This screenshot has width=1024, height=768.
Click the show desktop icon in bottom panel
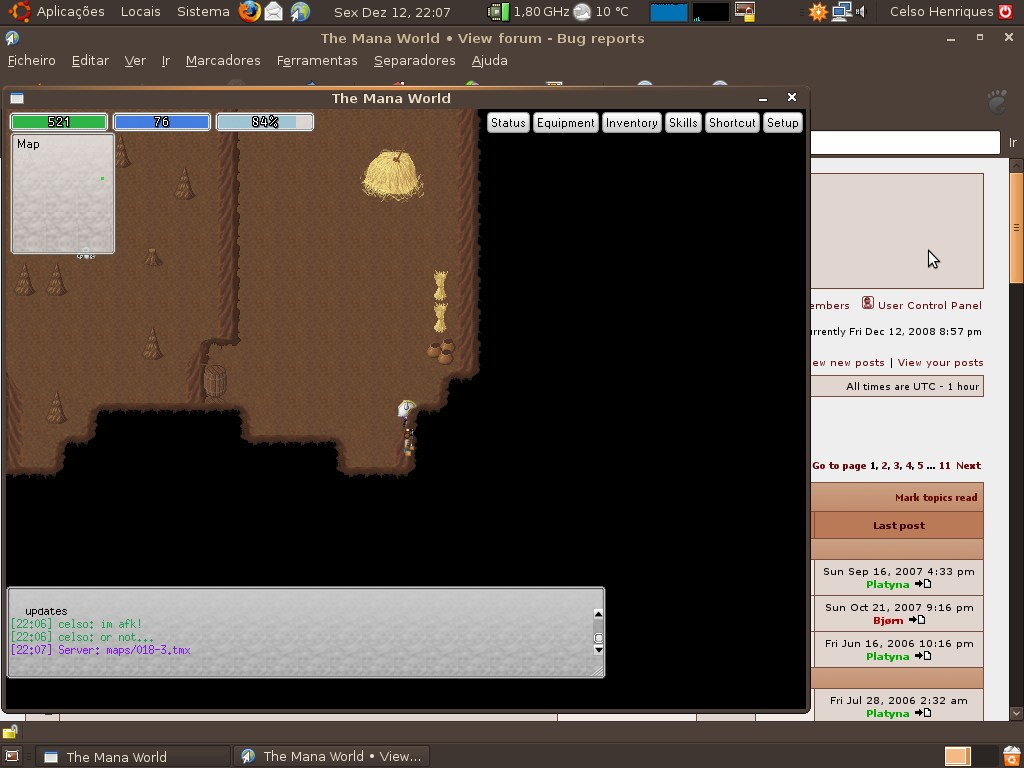tap(12, 756)
